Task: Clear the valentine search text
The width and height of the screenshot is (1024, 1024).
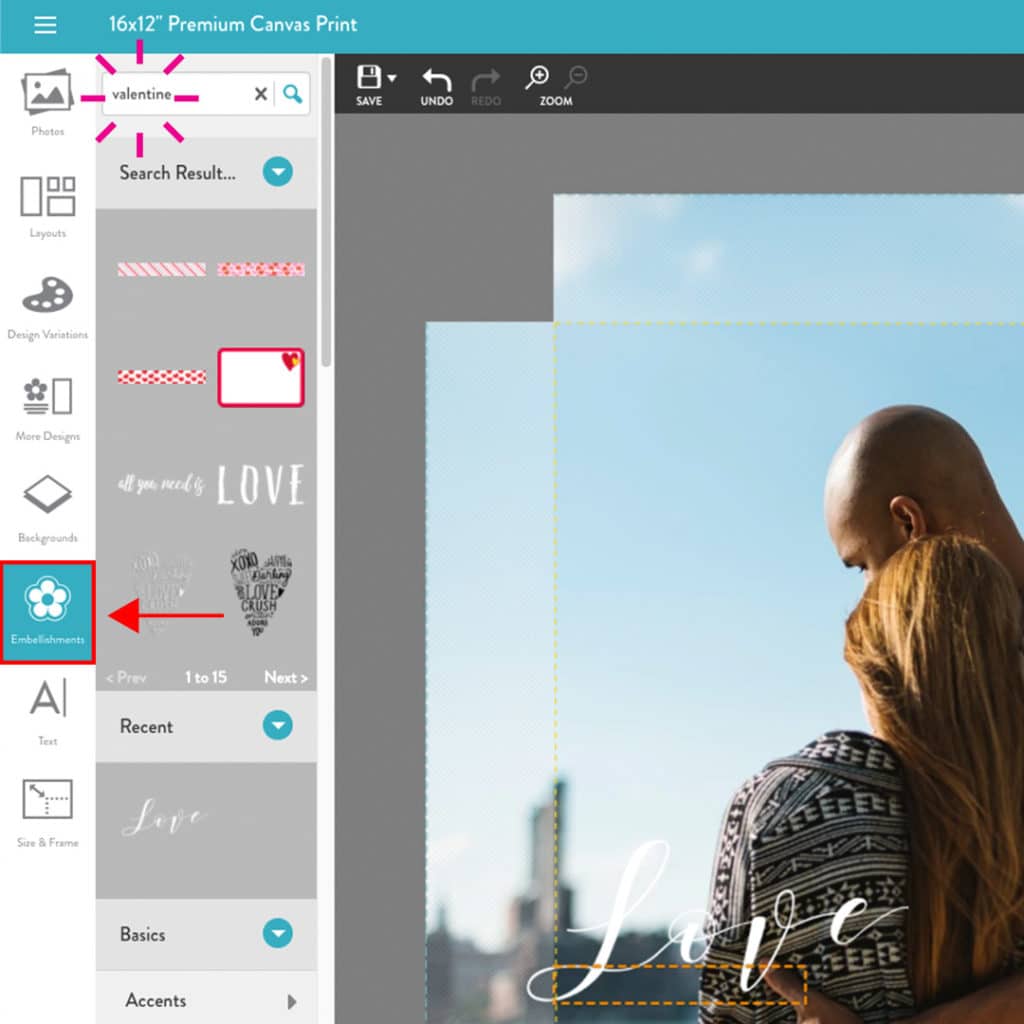Action: pos(260,94)
